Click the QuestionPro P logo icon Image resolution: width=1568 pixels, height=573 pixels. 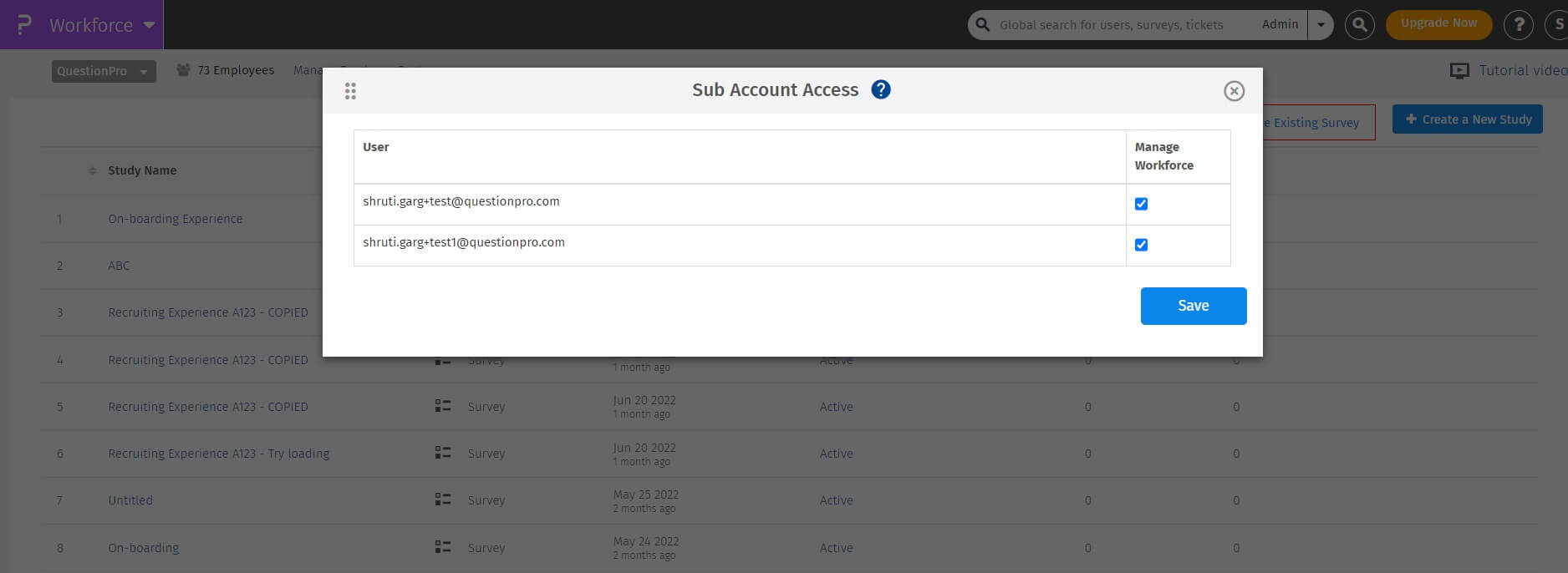pyautogui.click(x=24, y=24)
